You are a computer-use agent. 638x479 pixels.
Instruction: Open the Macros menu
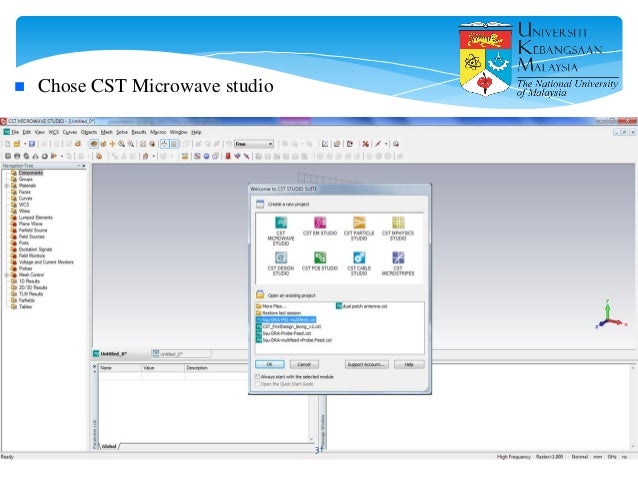[x=158, y=132]
